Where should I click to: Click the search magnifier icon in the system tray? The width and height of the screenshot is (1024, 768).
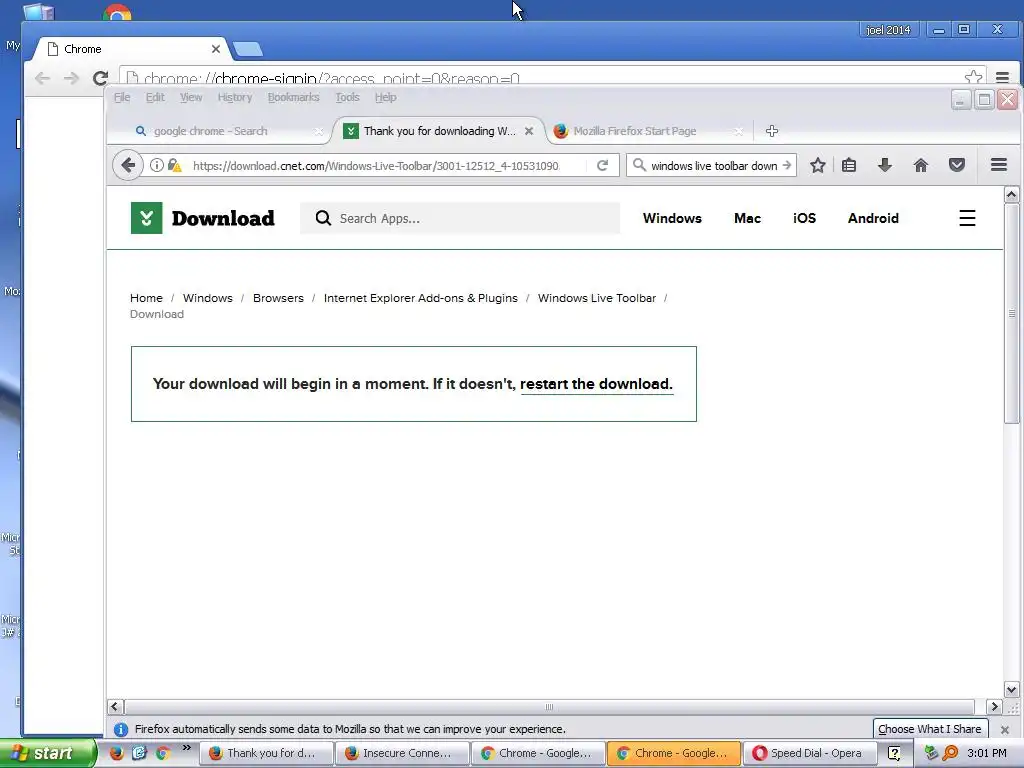[950, 753]
